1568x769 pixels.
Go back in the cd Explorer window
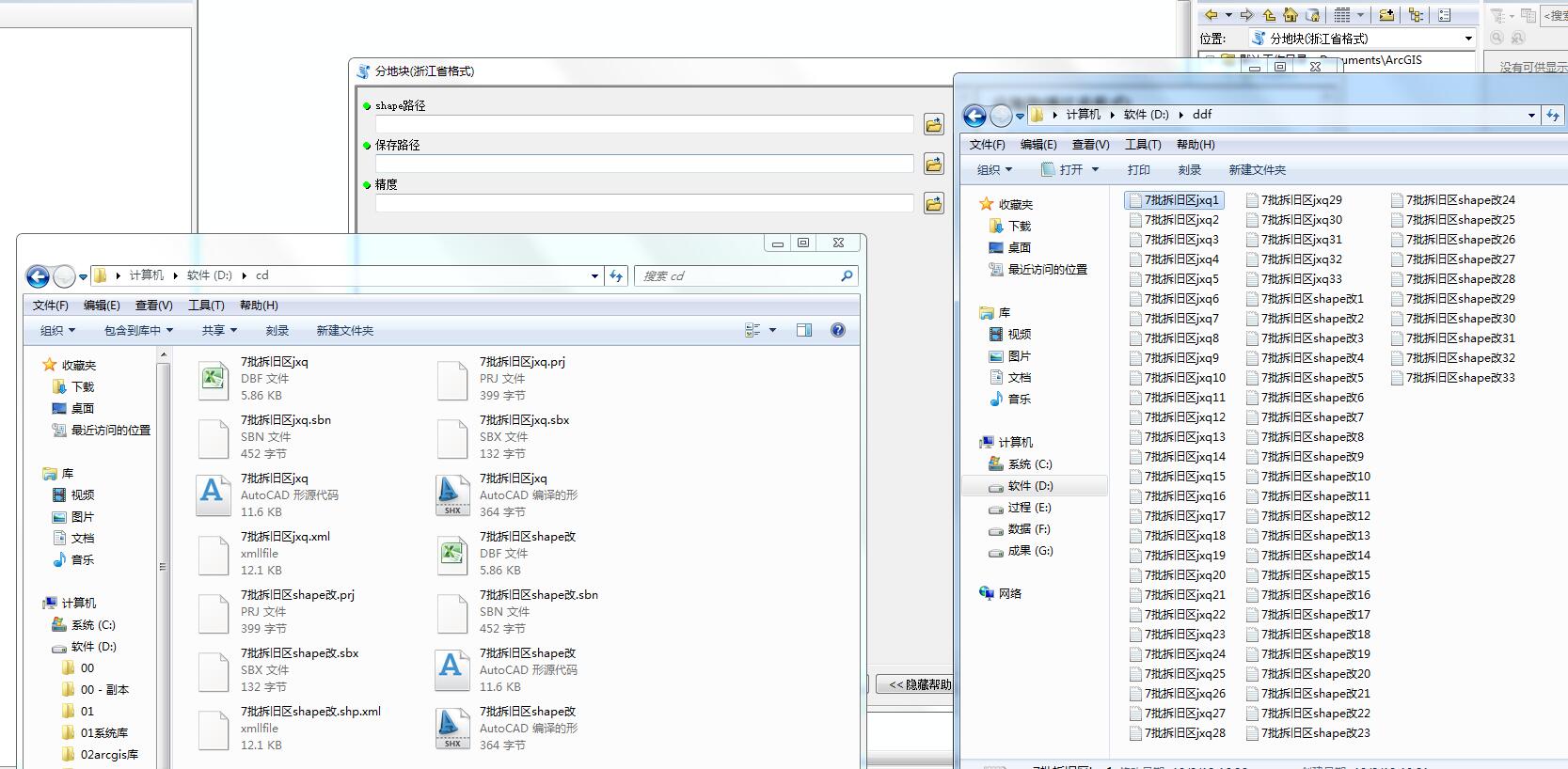click(x=38, y=276)
